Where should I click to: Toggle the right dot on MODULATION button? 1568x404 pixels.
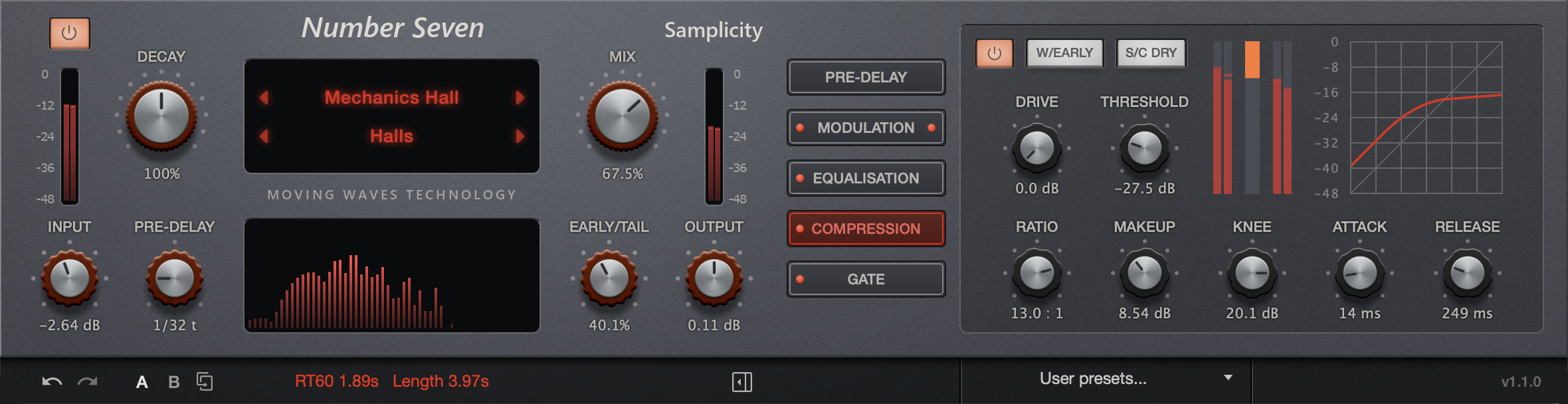pos(931,128)
